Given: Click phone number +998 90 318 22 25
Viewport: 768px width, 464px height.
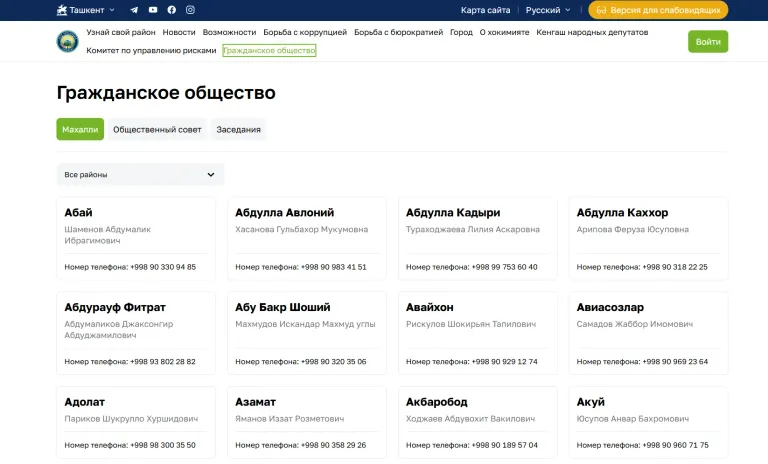Looking at the screenshot, I should point(675,267).
